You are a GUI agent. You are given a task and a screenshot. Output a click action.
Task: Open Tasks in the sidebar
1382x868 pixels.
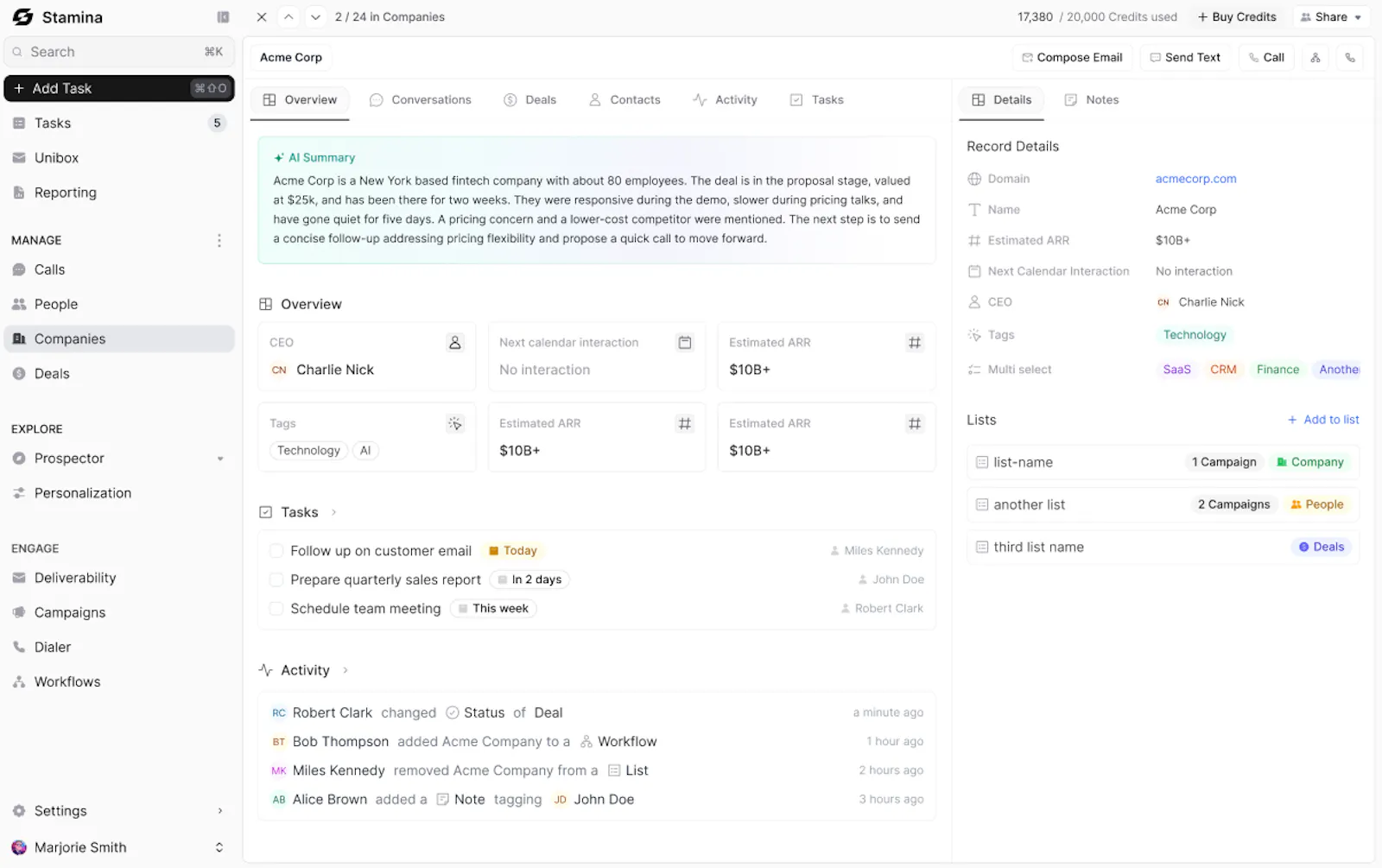click(x=119, y=124)
